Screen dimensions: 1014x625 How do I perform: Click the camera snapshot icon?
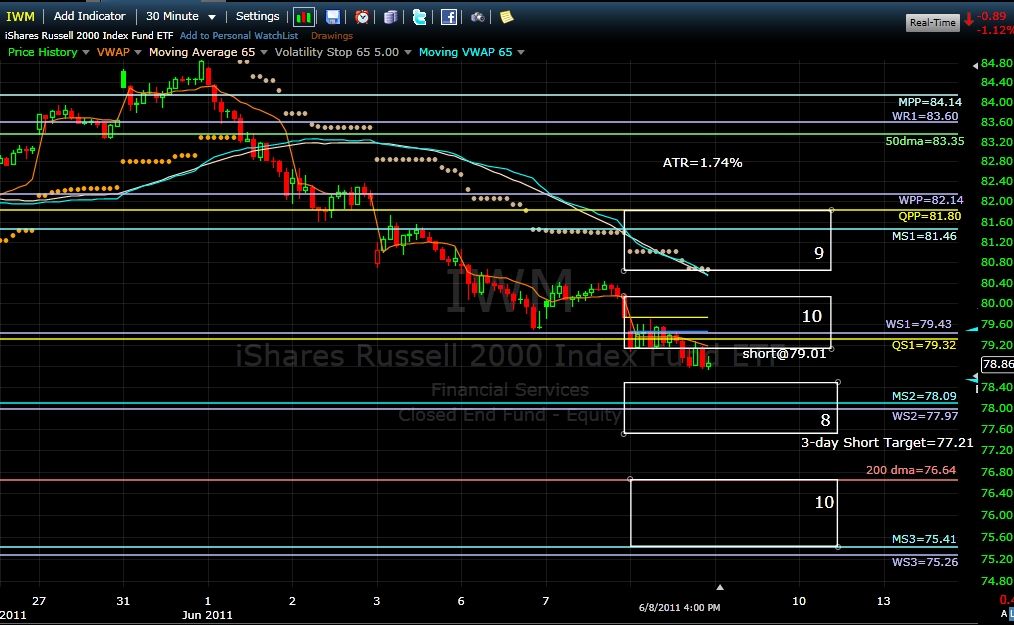click(478, 17)
